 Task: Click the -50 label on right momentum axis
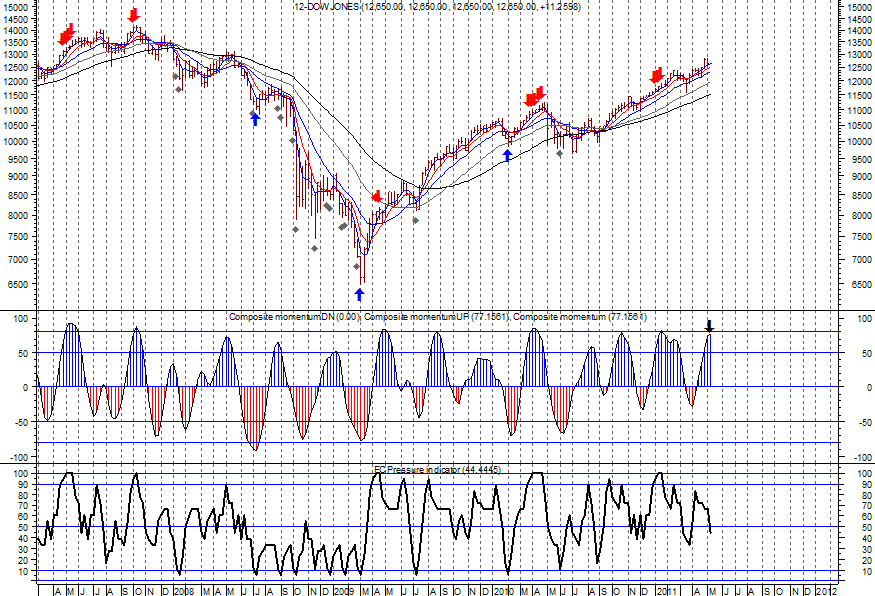tap(863, 422)
